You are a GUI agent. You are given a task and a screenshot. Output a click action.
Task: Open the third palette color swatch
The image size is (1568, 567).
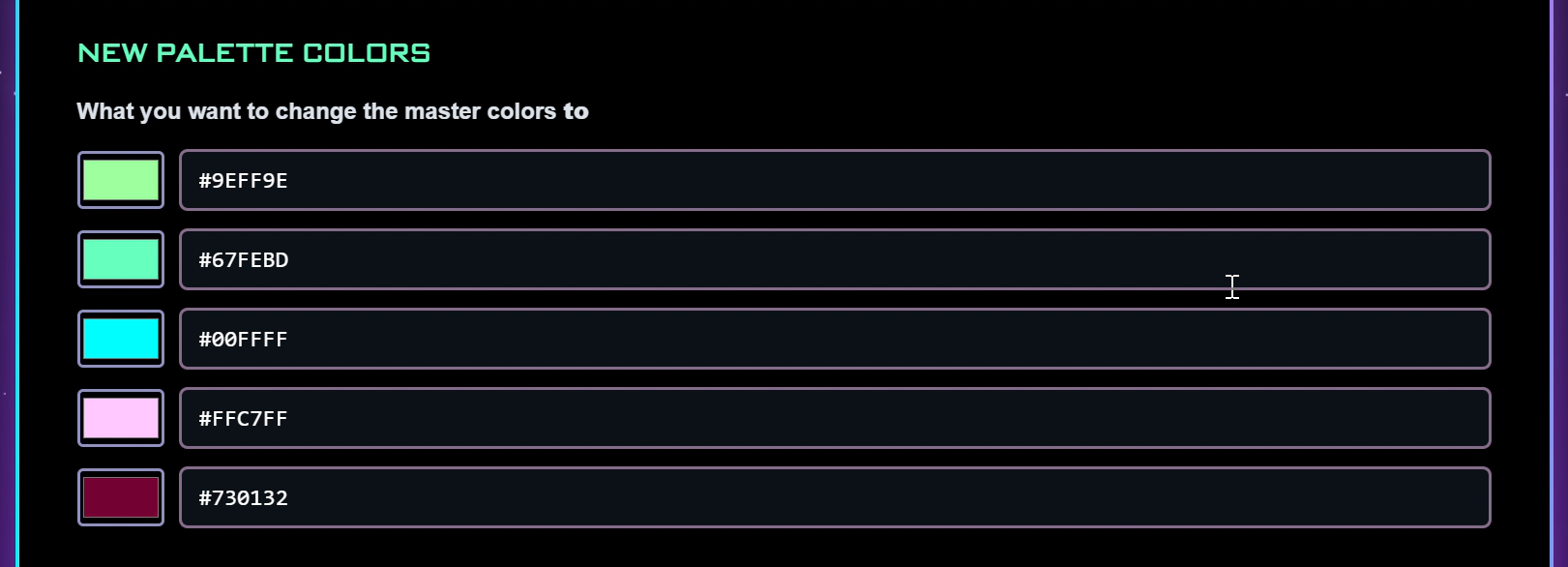(x=121, y=339)
